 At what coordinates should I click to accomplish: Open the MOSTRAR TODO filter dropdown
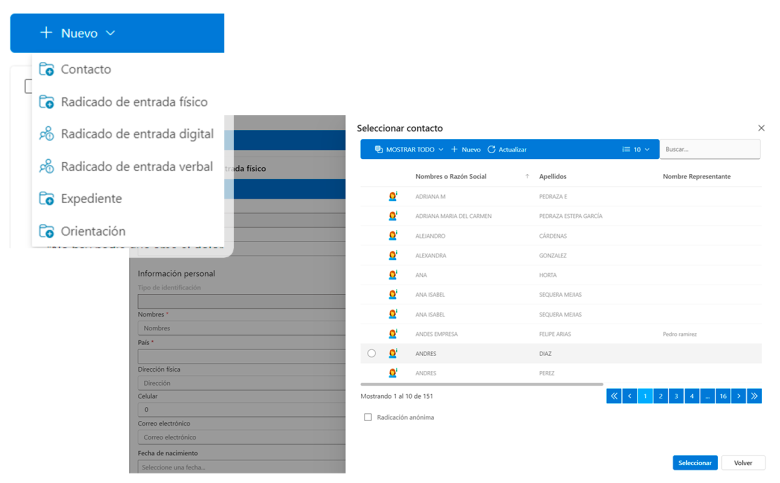409,150
